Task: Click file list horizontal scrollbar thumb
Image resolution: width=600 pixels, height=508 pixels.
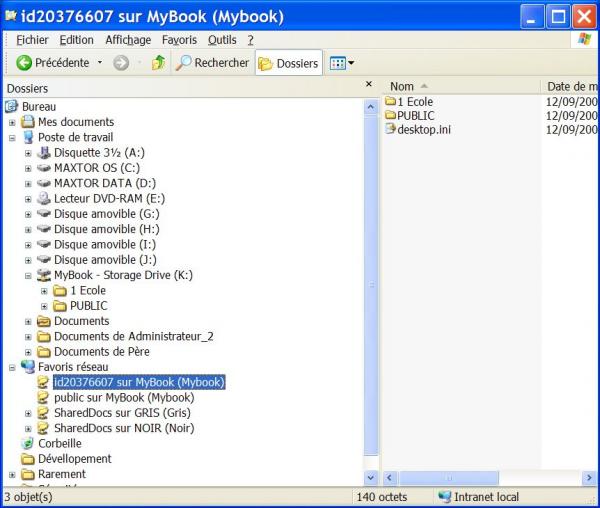Action: tap(449, 478)
